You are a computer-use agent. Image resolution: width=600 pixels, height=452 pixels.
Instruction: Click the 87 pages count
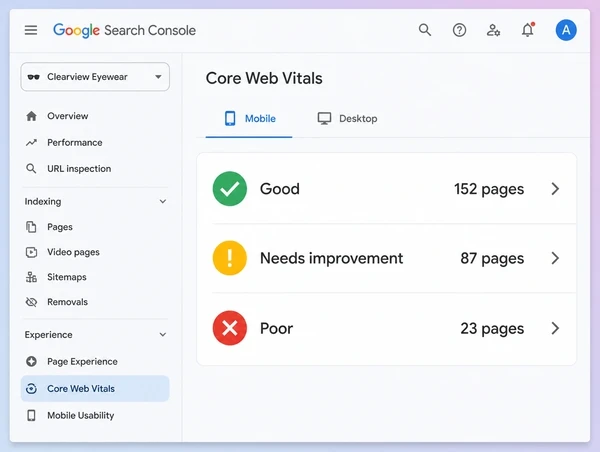pyautogui.click(x=492, y=258)
